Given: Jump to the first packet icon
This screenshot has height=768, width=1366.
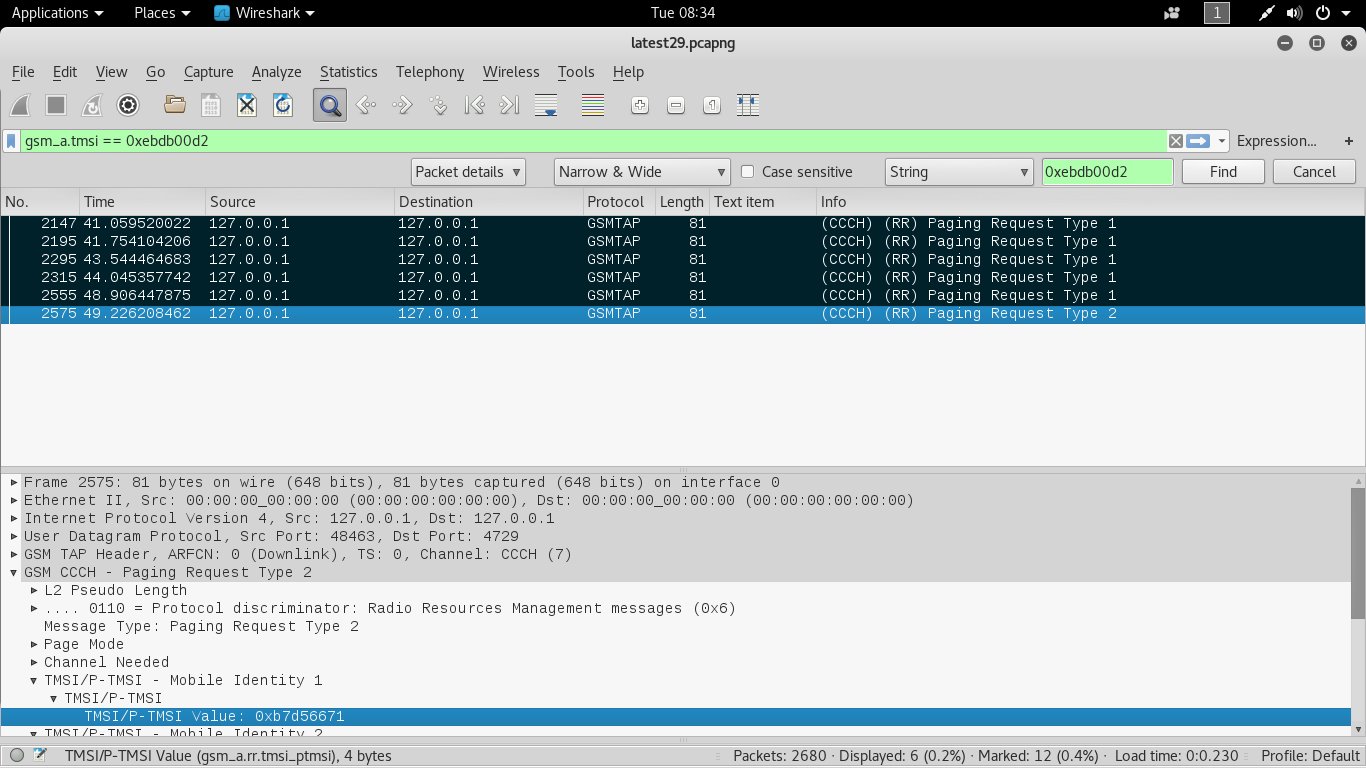Looking at the screenshot, I should 475,105.
